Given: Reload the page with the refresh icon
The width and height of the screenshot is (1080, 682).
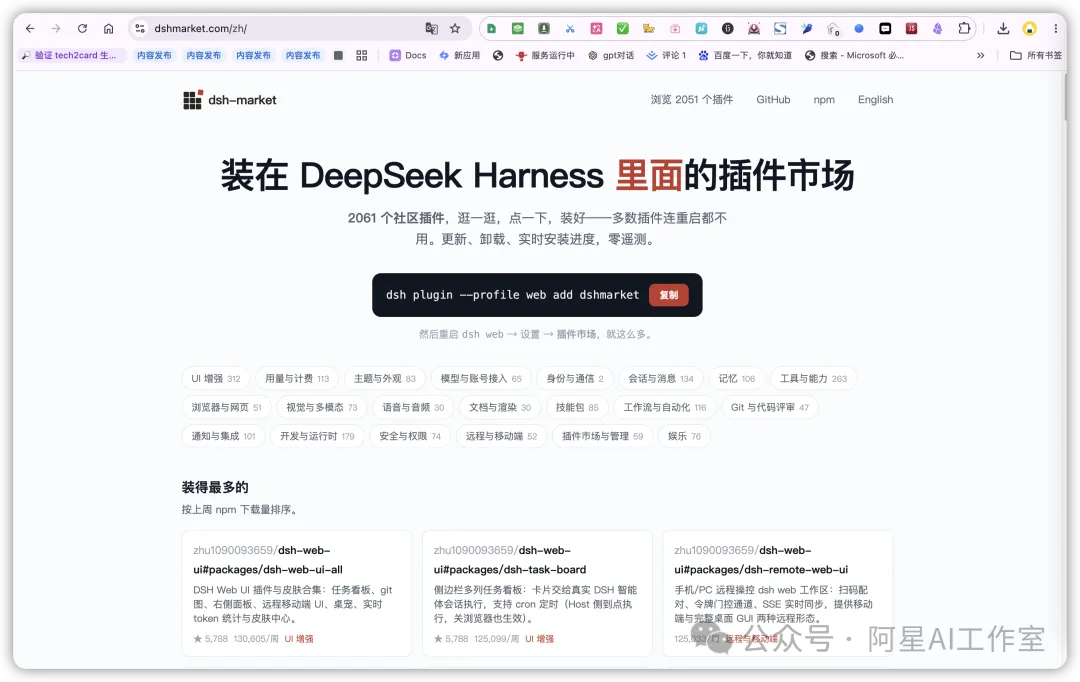Looking at the screenshot, I should coord(82,28).
